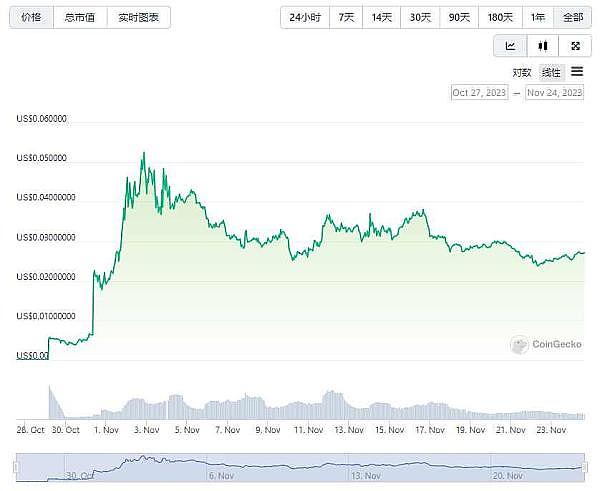Select 对数 logarithmic scale
Image resolution: width=600 pixels, height=491 pixels.
(x=522, y=72)
